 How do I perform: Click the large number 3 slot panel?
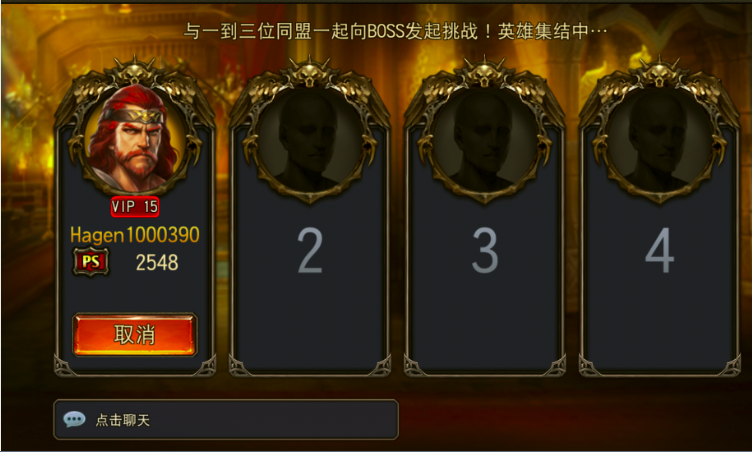point(485,250)
